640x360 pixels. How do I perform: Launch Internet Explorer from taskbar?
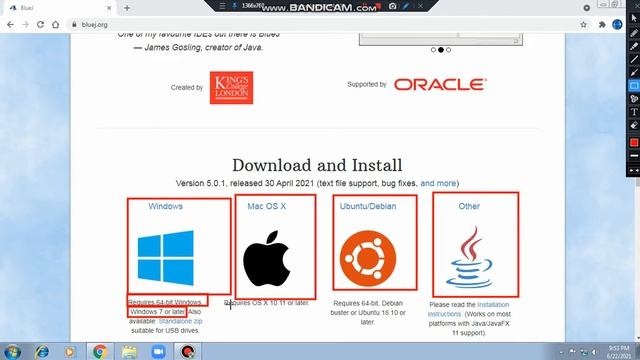pyautogui.click(x=42, y=352)
